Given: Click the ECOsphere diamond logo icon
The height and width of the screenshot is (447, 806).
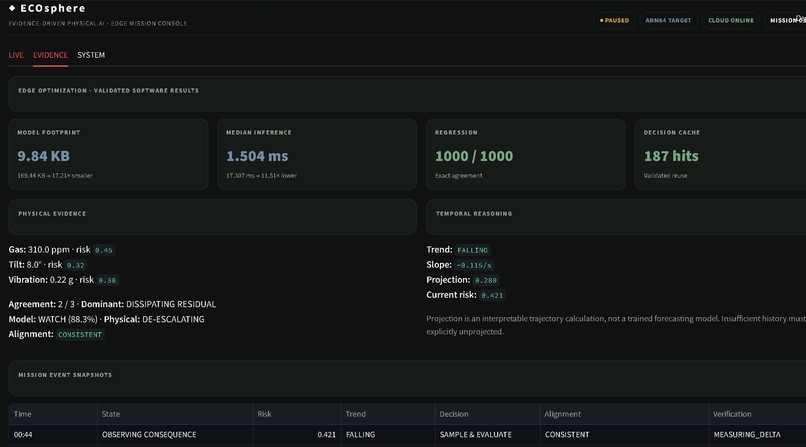Looking at the screenshot, I should pyautogui.click(x=12, y=8).
